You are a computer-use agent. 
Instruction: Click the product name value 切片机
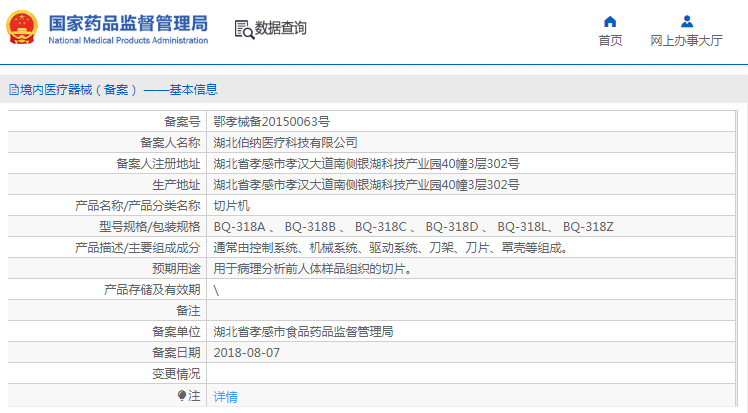tap(230, 205)
